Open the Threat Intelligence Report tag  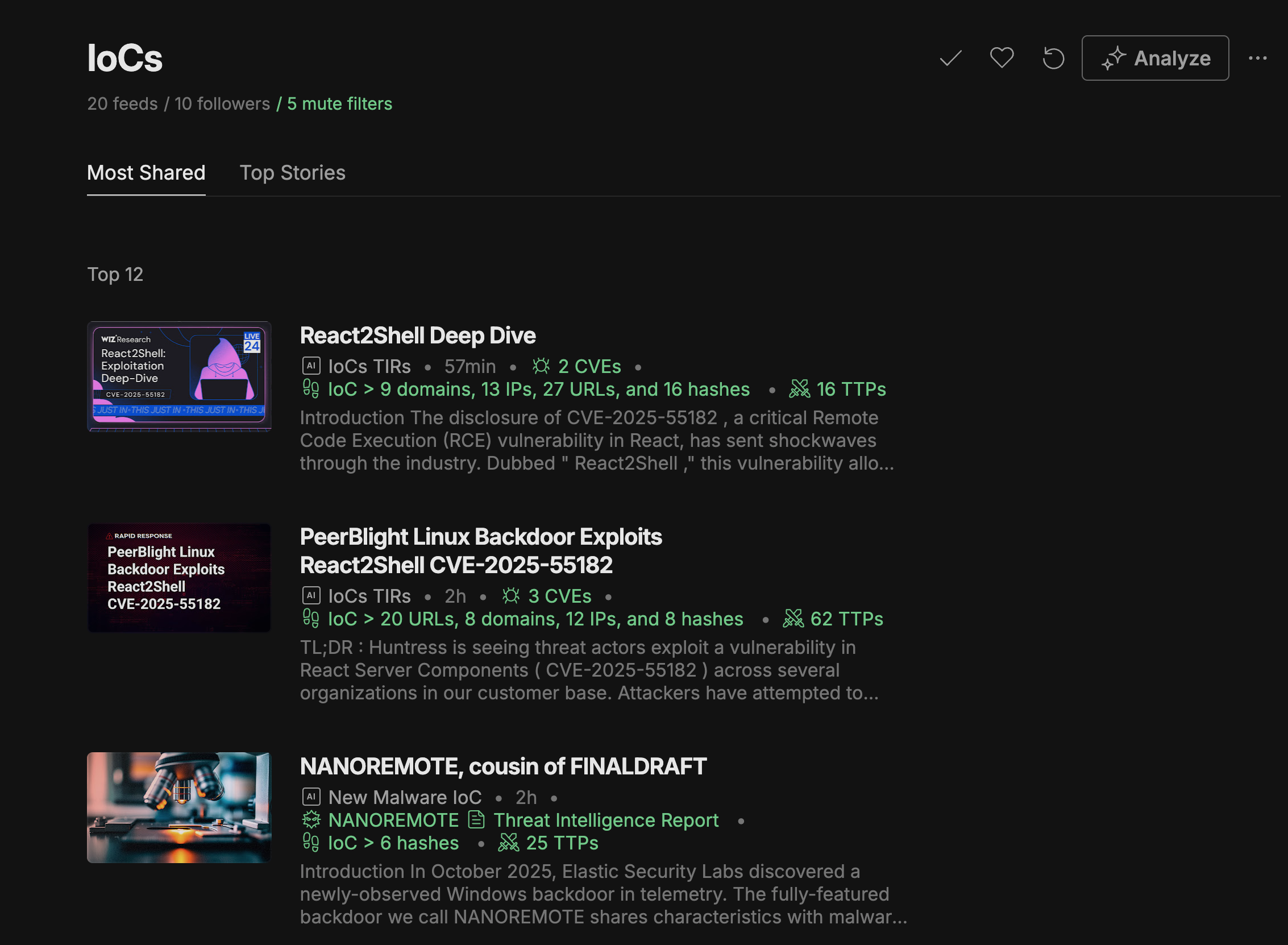point(605,820)
